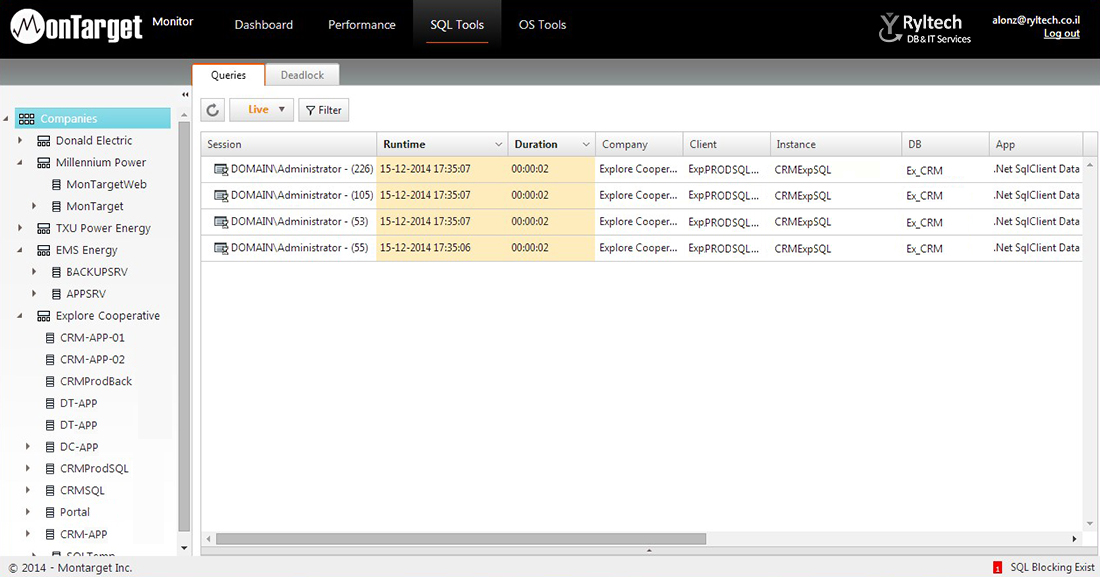Expand the MonTarget server node
Image resolution: width=1100 pixels, height=577 pixels.
point(34,206)
